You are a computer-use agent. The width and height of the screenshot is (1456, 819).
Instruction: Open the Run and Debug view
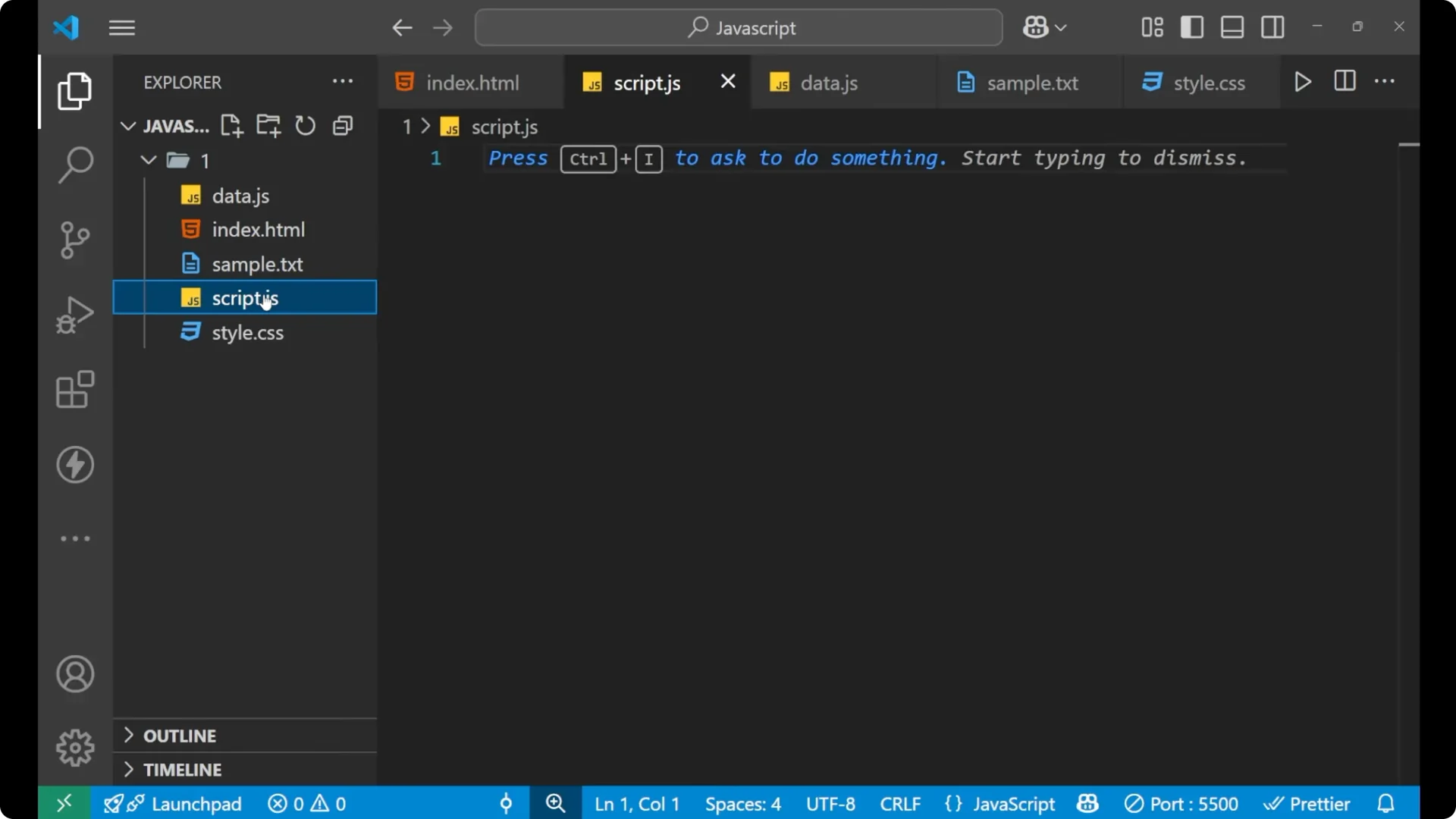pos(74,314)
